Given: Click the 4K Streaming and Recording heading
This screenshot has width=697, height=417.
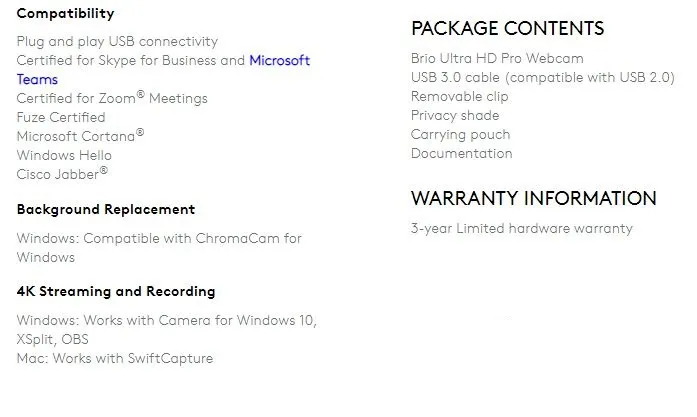Looking at the screenshot, I should click(x=116, y=292).
